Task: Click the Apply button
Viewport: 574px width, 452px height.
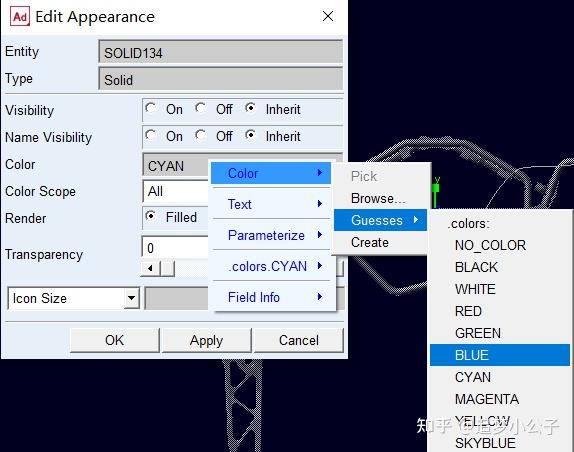Action: coord(206,340)
